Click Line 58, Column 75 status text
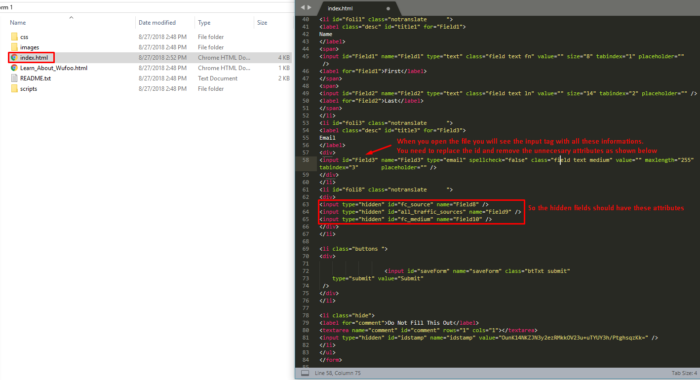700x380 pixels. 338,373
